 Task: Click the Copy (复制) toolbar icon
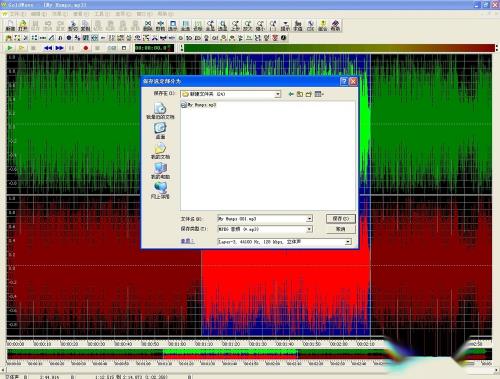[85, 25]
